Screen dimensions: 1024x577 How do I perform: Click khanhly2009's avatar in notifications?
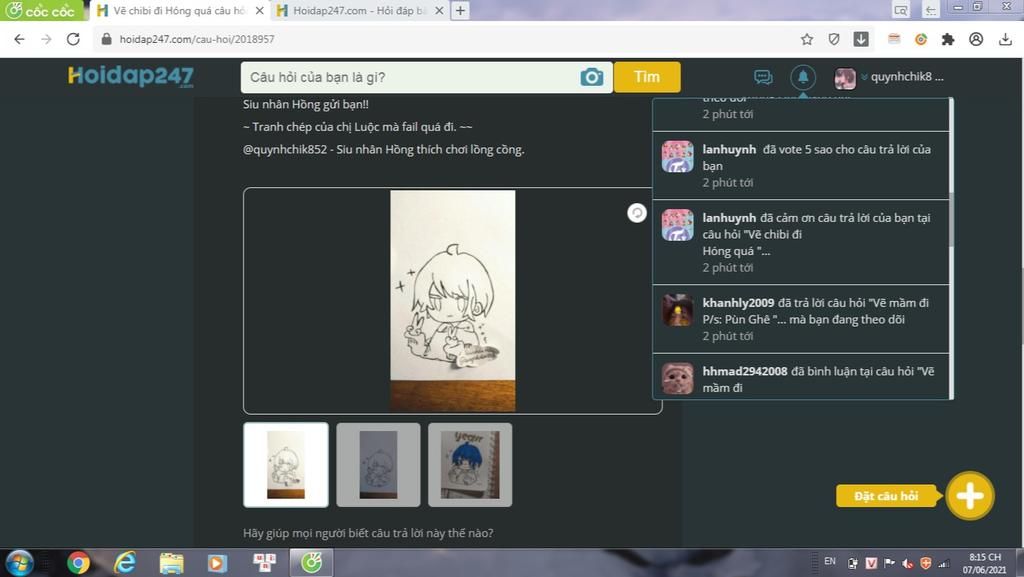677,309
